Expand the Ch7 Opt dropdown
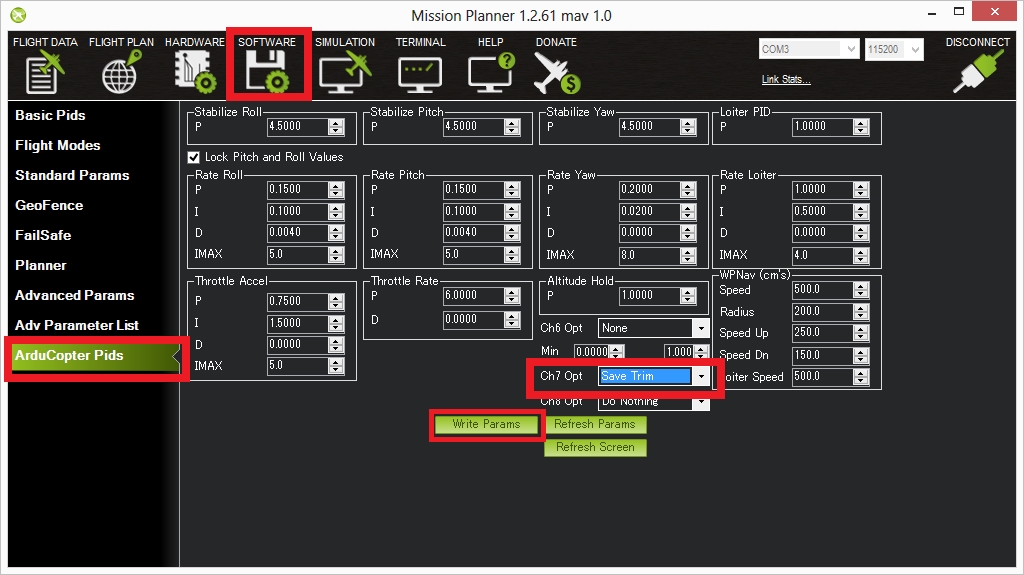Image resolution: width=1024 pixels, height=575 pixels. 701,377
